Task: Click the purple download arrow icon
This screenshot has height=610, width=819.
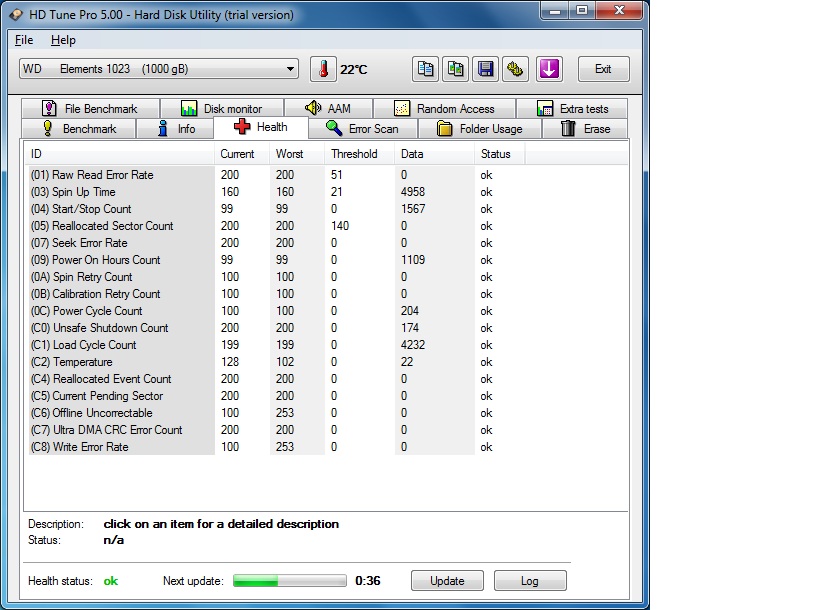Action: pyautogui.click(x=549, y=69)
